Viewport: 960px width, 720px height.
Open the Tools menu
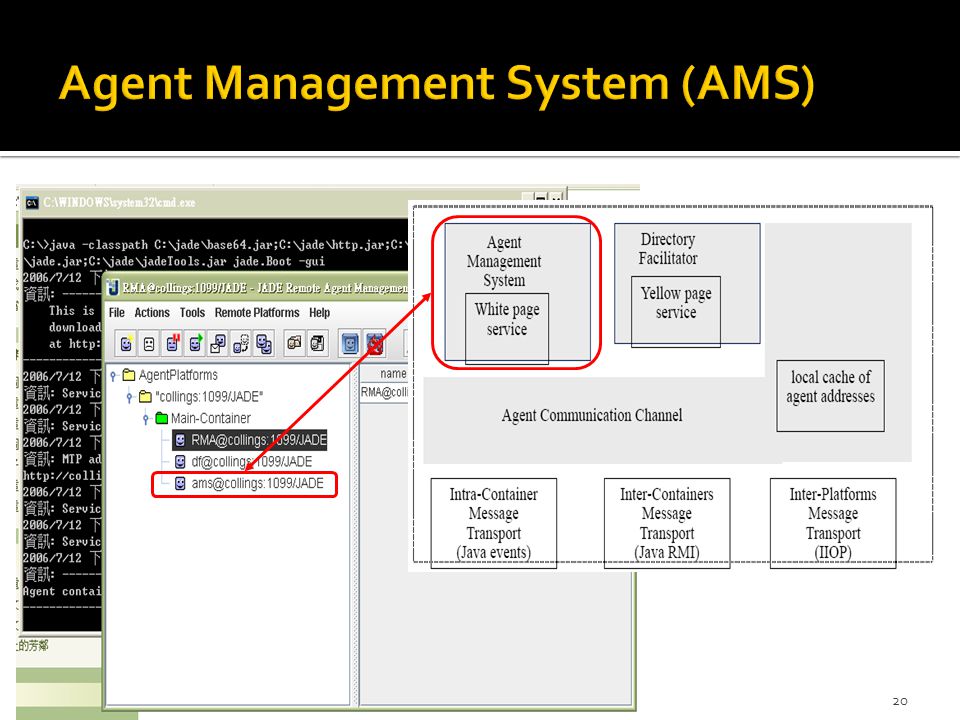192,312
